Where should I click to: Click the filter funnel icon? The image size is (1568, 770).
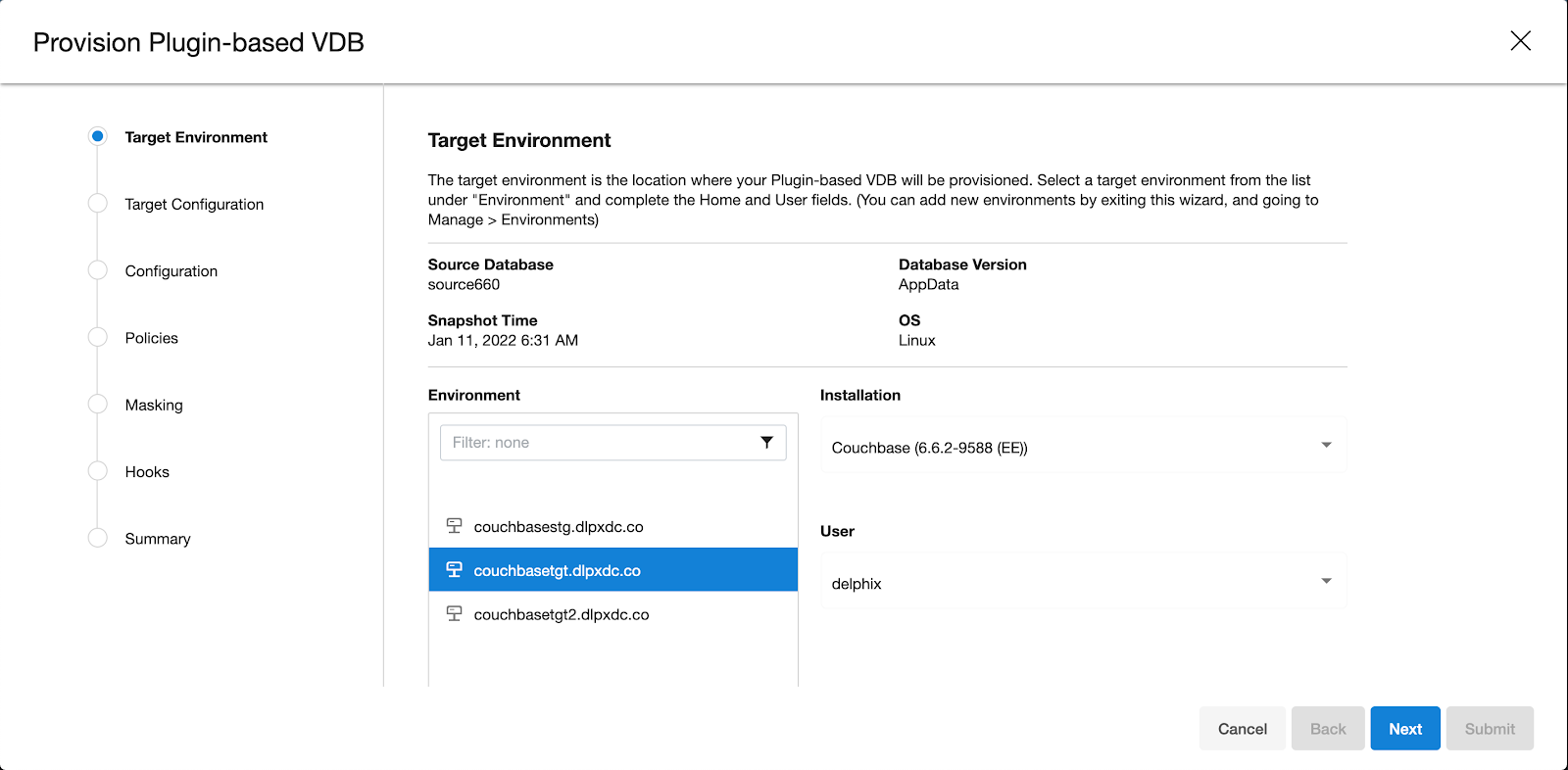(x=766, y=443)
